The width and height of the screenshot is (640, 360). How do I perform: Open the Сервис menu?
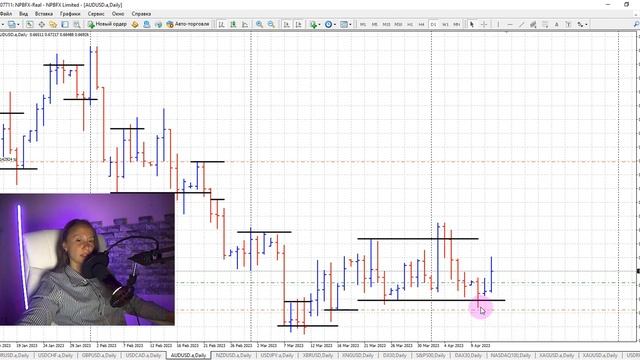96,14
